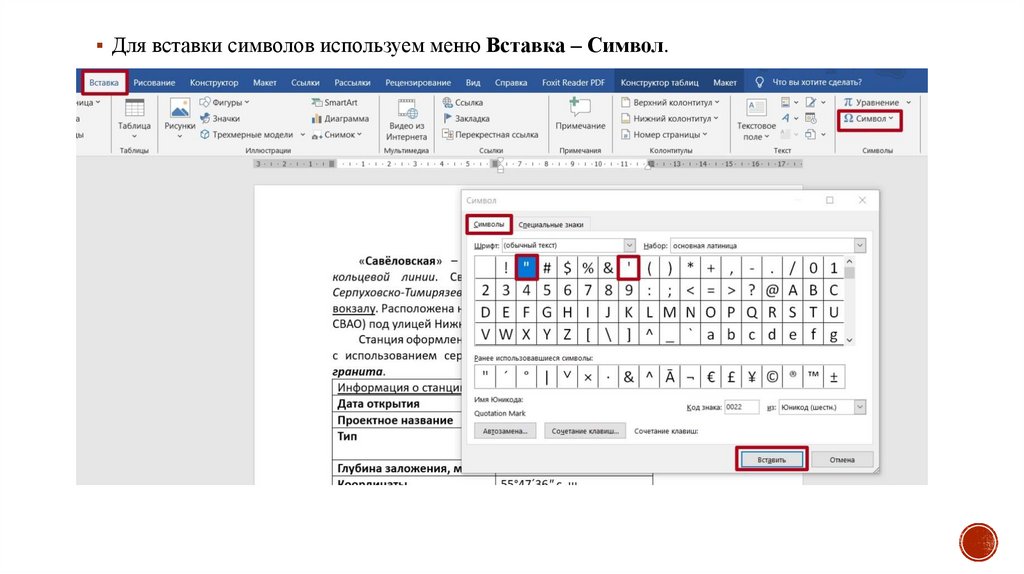Viewport: 1024px width, 574px height.
Task: Click the Код знака input field
Action: point(741,407)
